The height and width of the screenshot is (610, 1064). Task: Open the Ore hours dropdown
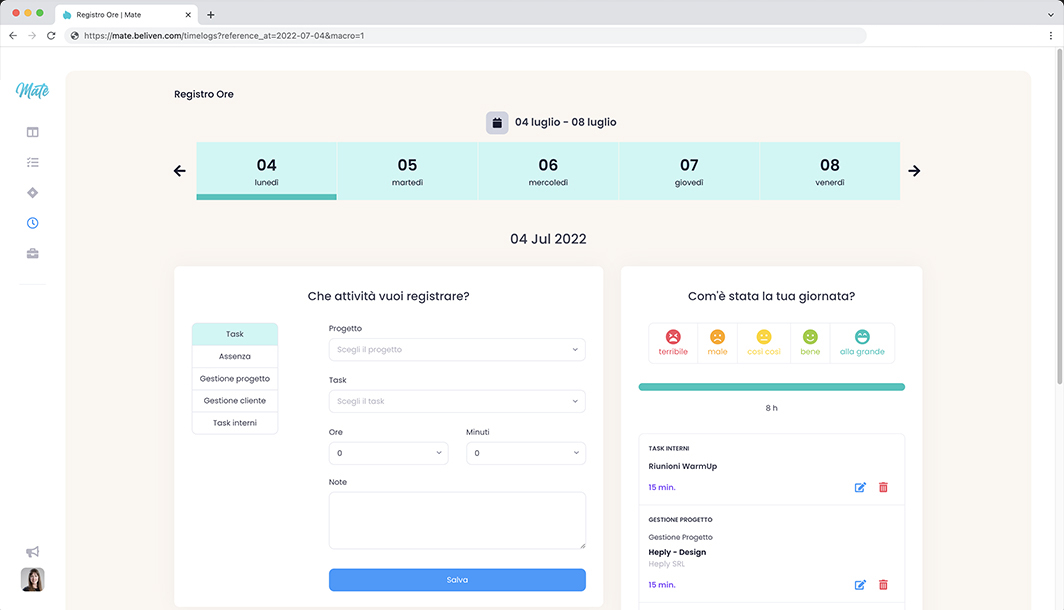click(388, 453)
